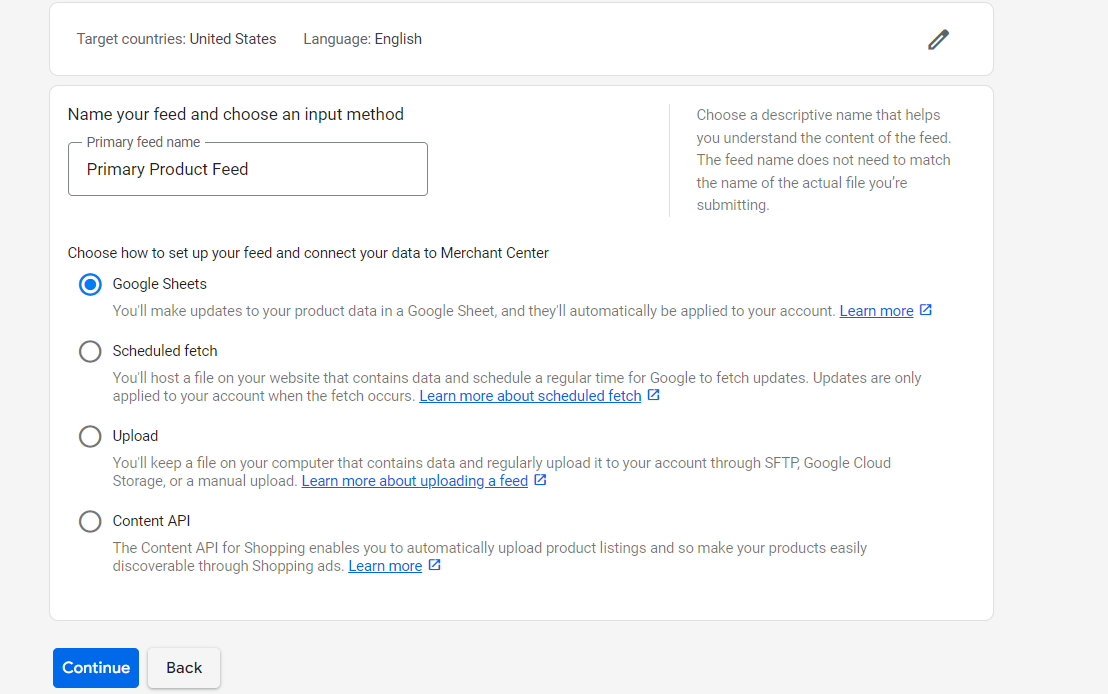Click the feed name help text on the right
Screen dimensions: 1108x694
pos(823,160)
